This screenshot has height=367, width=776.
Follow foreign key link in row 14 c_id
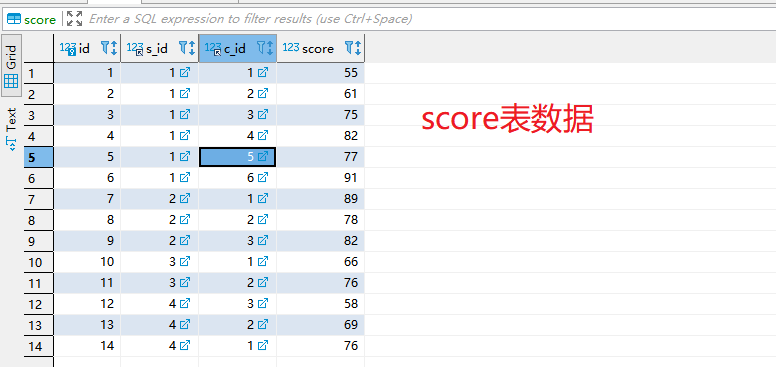263,345
